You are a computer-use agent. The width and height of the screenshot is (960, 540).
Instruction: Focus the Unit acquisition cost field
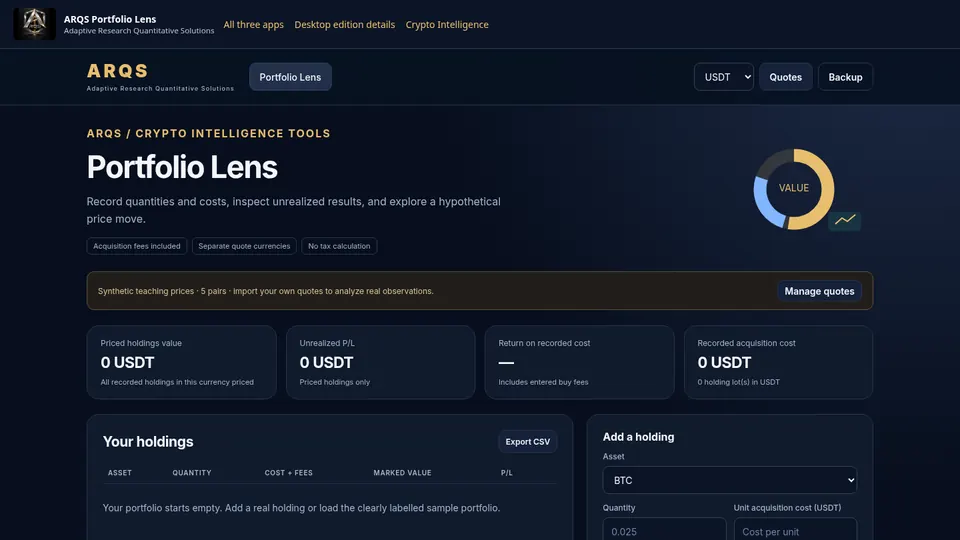(x=795, y=531)
